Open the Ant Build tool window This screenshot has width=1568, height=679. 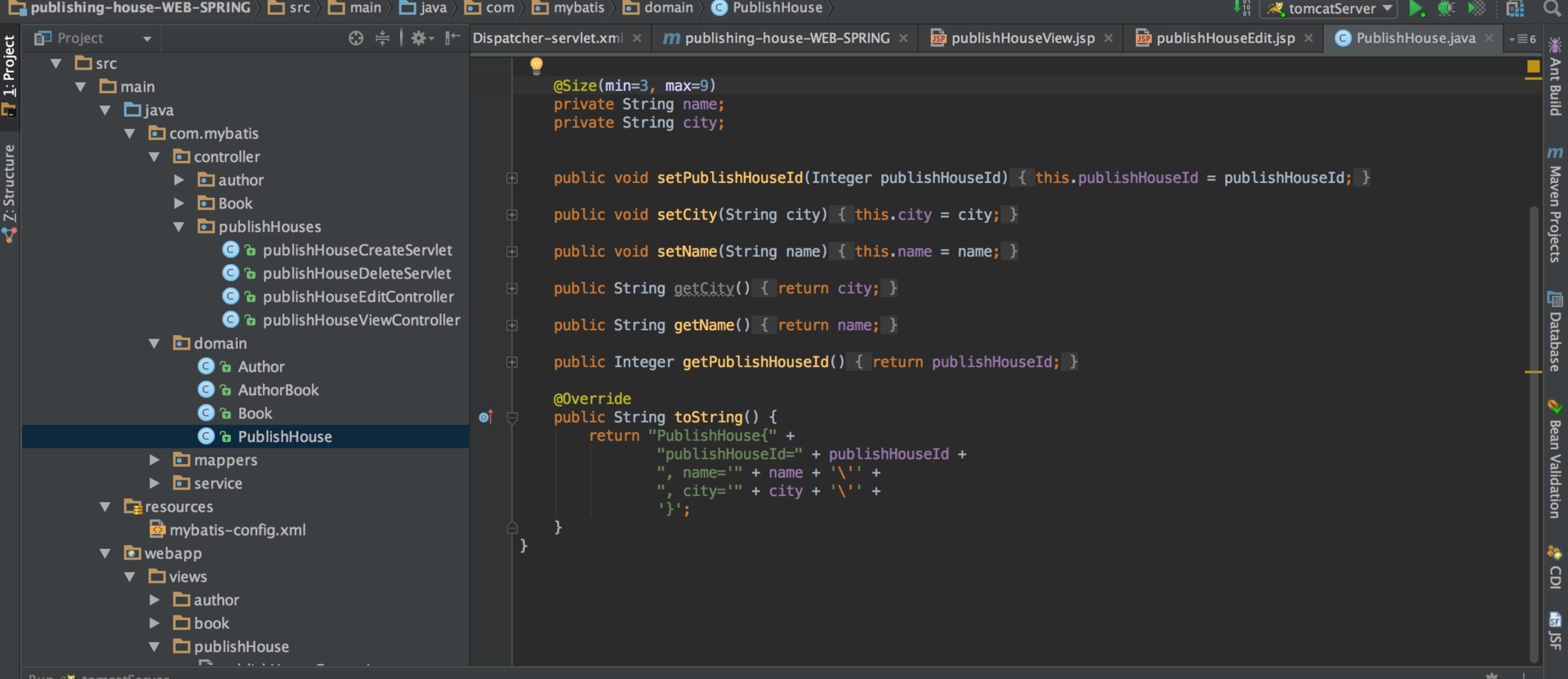[1555, 76]
